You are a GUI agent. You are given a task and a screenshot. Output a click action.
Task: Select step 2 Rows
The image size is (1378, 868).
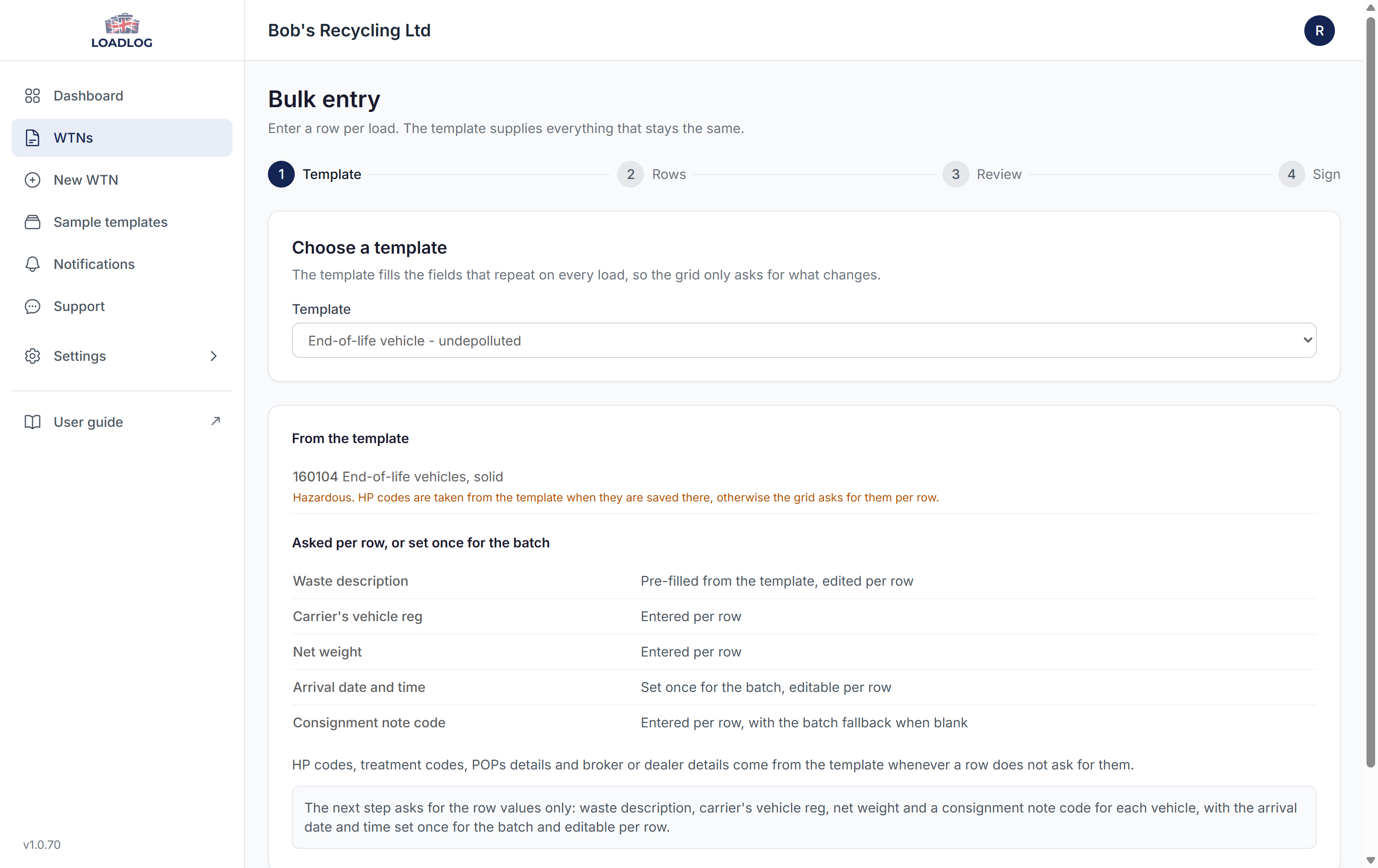(652, 174)
